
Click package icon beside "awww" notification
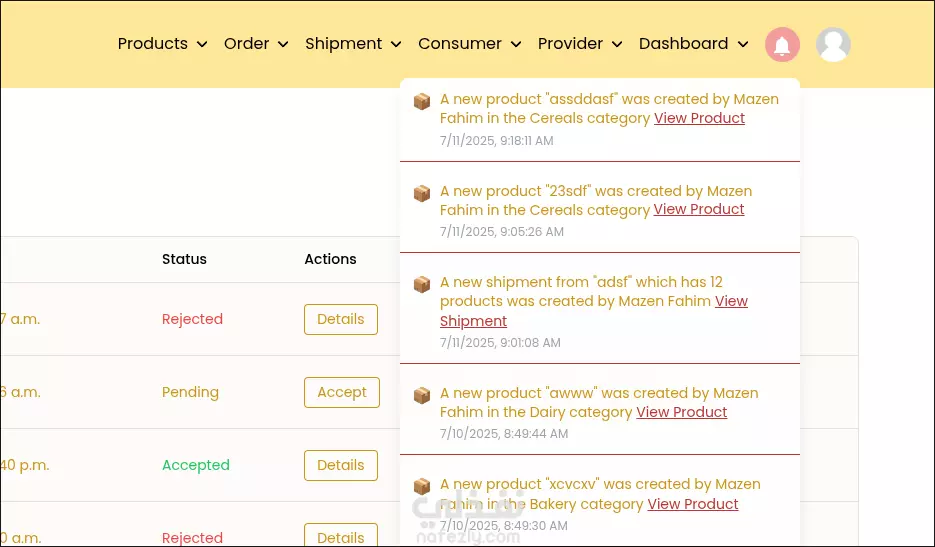pos(422,395)
